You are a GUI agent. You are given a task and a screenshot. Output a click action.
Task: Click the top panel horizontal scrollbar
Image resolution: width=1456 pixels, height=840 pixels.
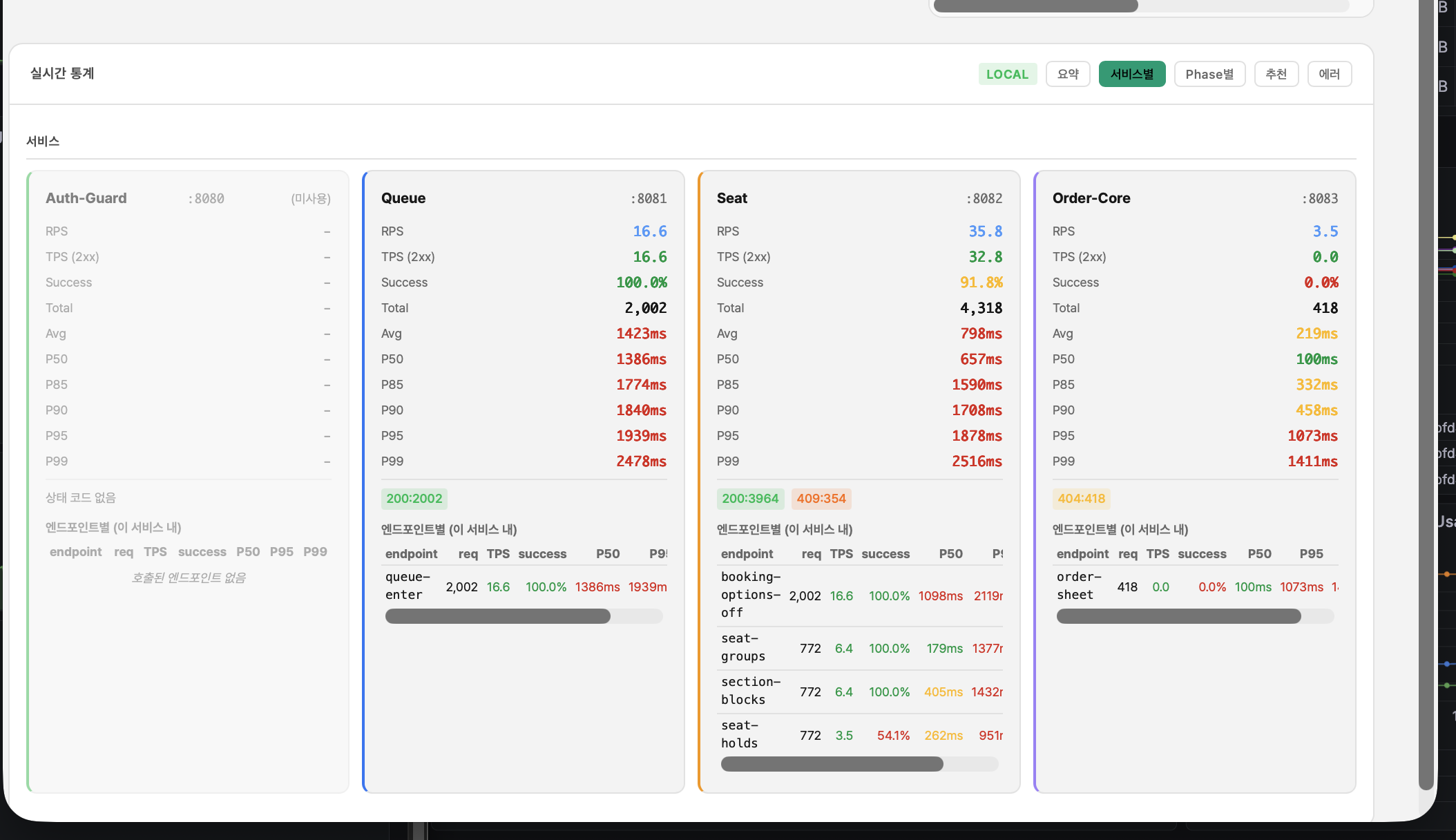click(x=1035, y=6)
